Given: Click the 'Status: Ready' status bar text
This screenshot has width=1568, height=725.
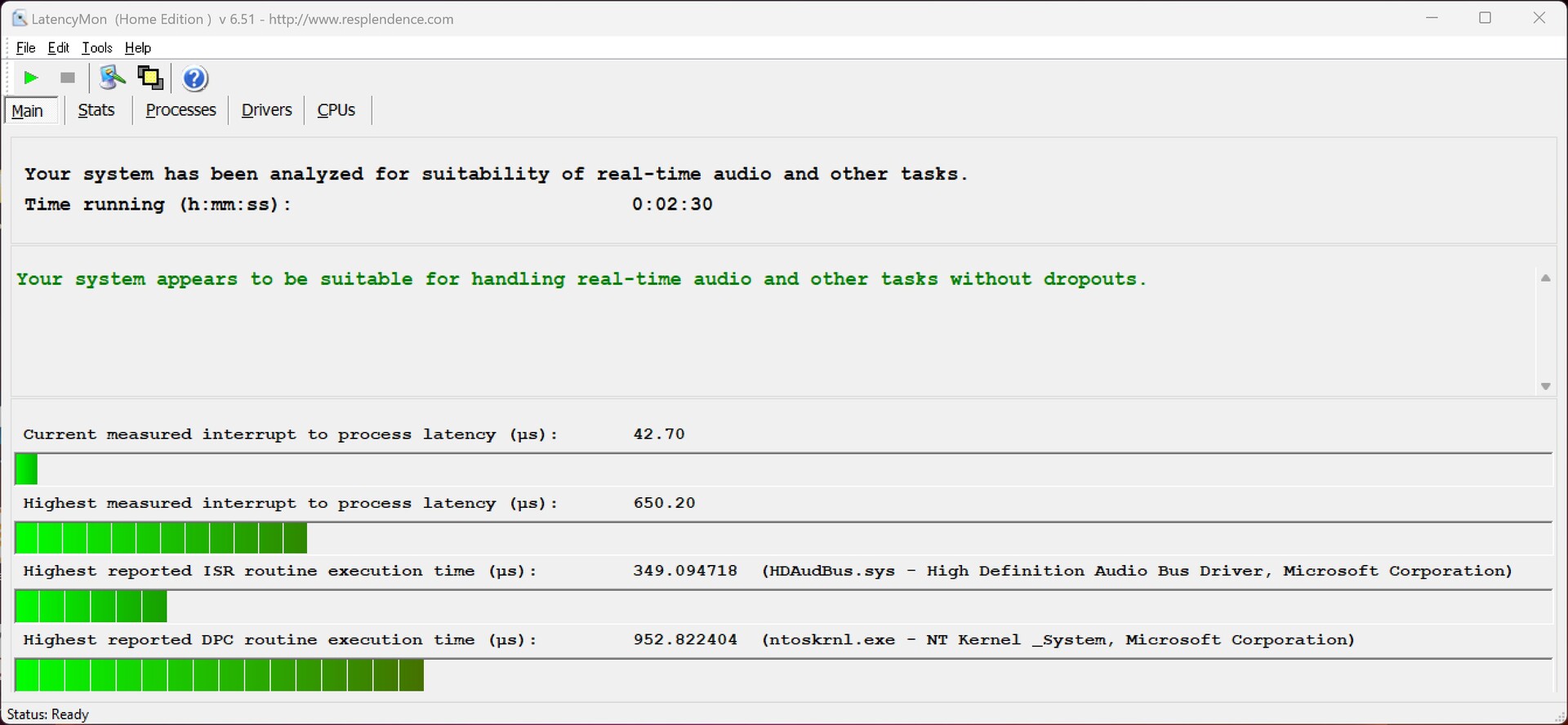Looking at the screenshot, I should pyautogui.click(x=48, y=714).
